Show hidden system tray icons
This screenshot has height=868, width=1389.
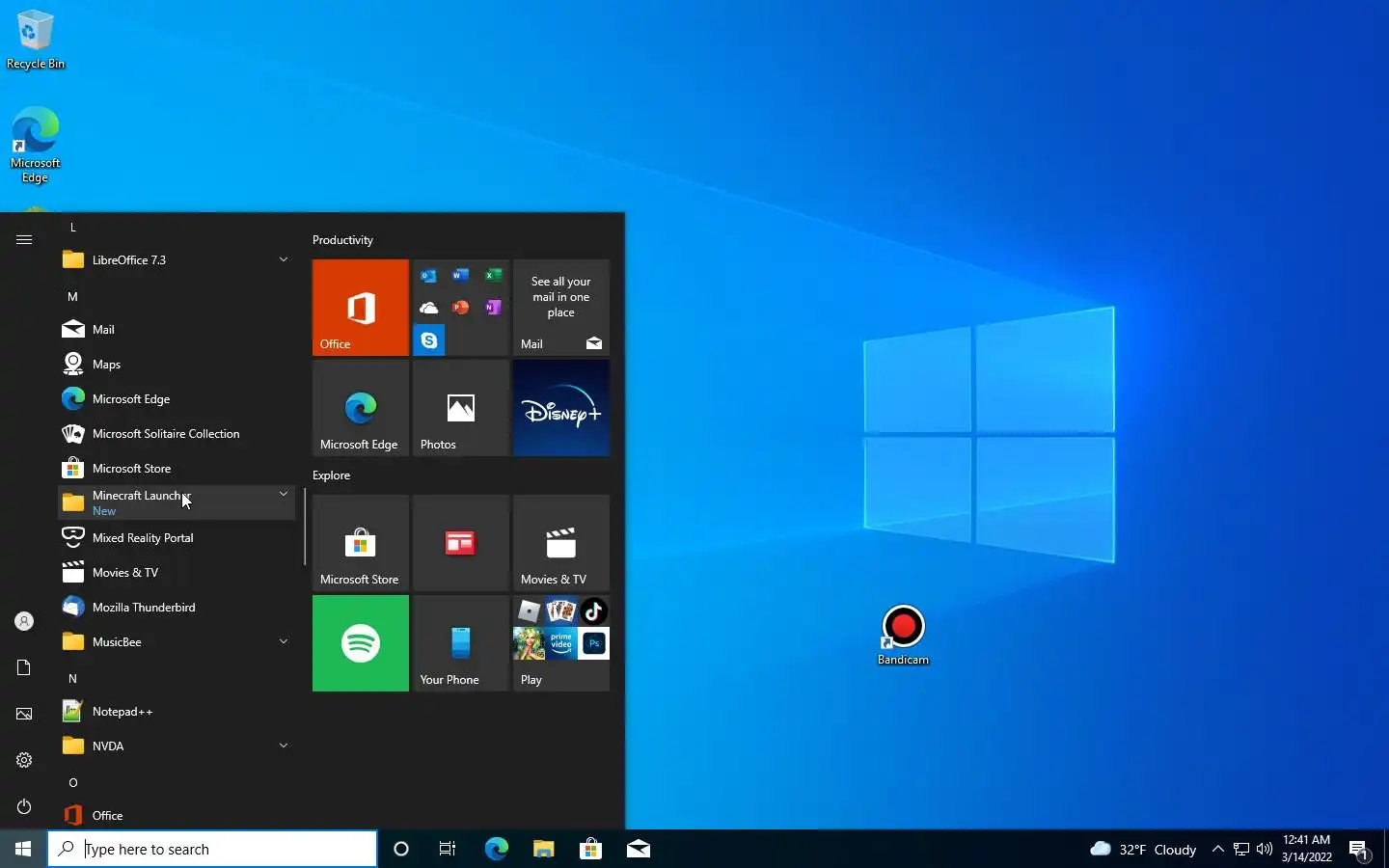point(1217,849)
